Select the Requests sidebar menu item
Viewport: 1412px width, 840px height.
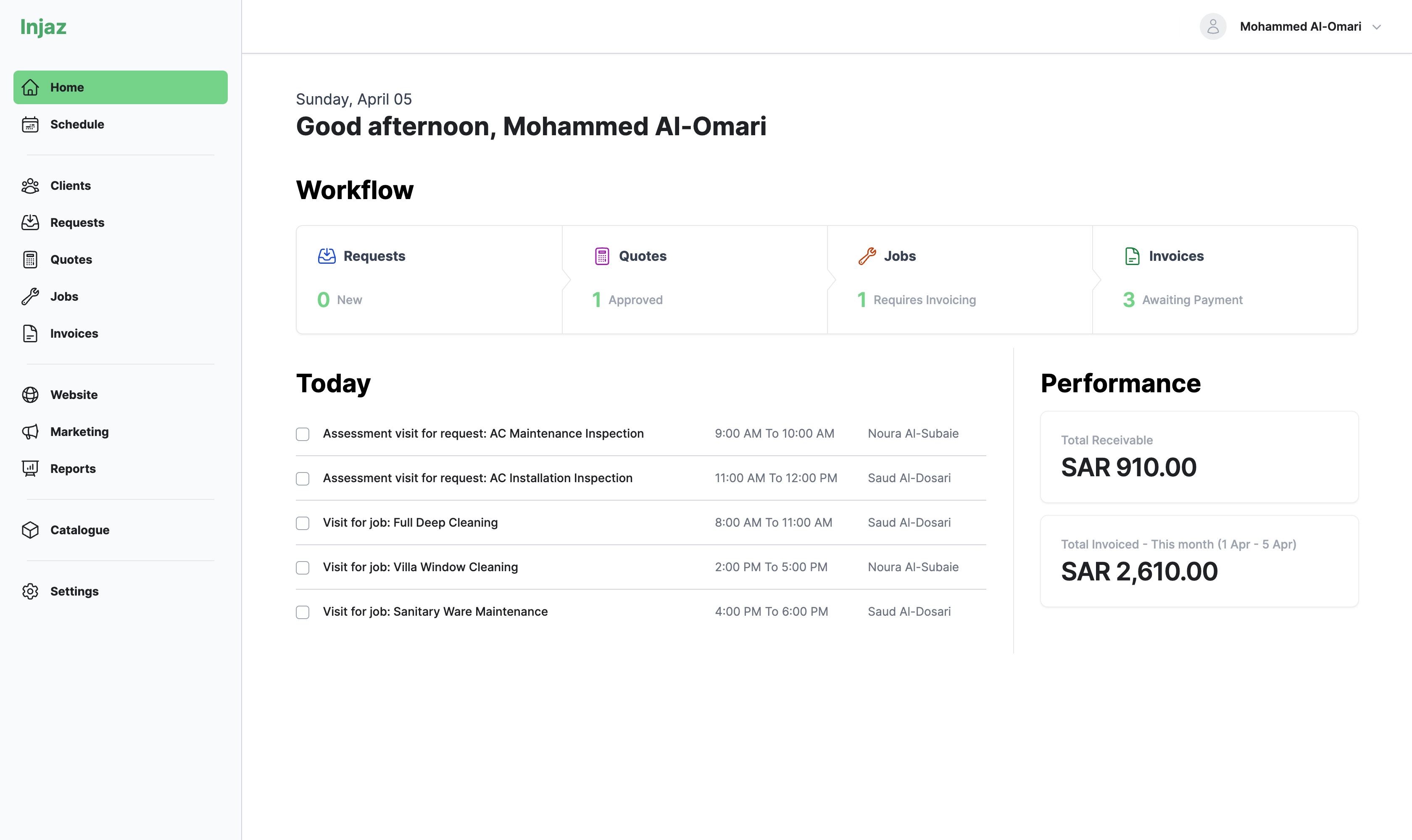[x=77, y=223]
